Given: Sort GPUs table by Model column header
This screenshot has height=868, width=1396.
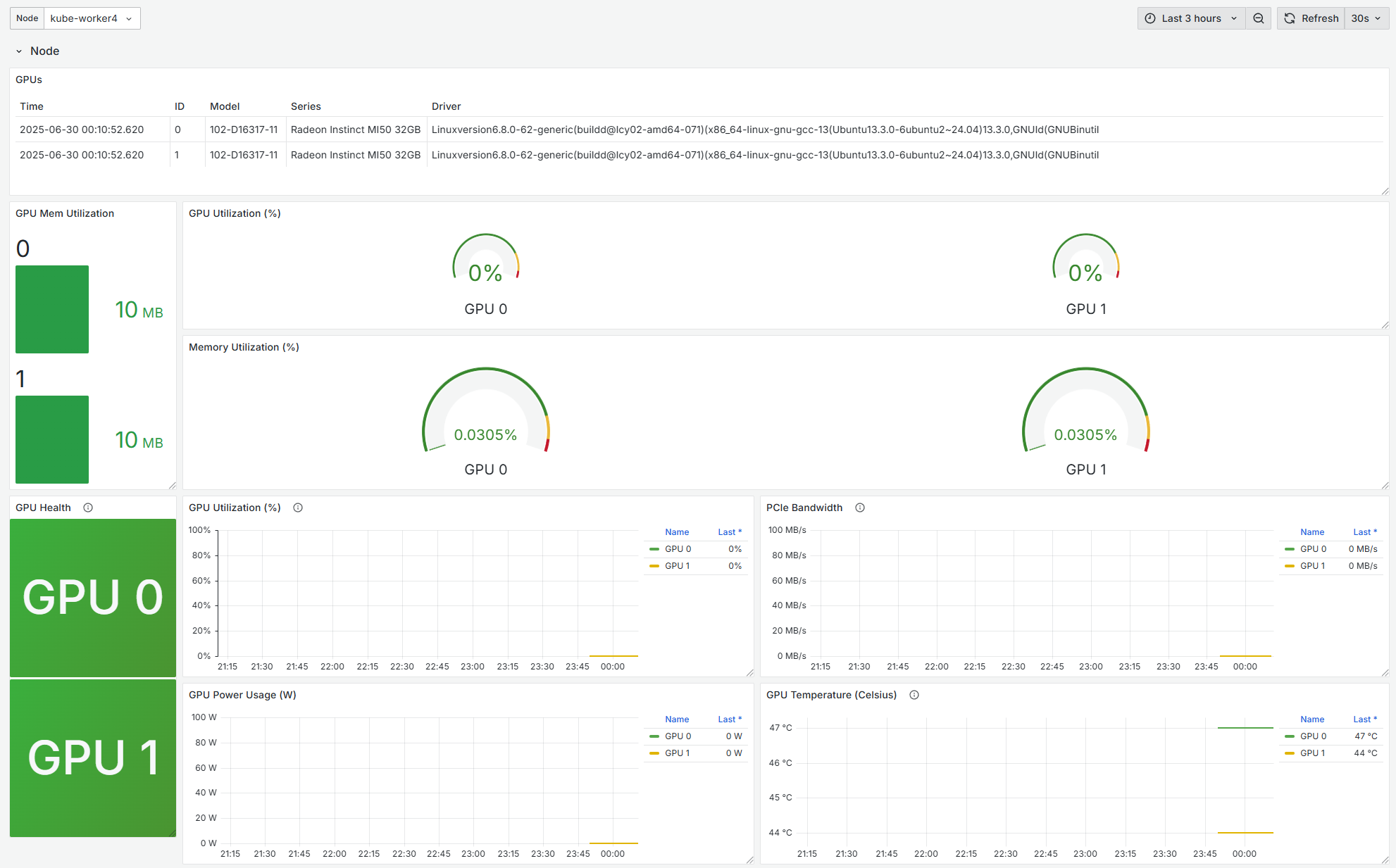Looking at the screenshot, I should 225,106.
